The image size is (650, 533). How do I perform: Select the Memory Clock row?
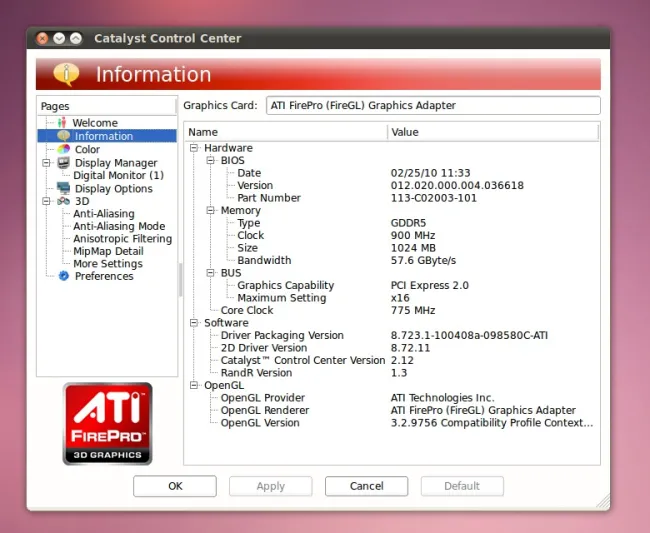(x=392, y=235)
